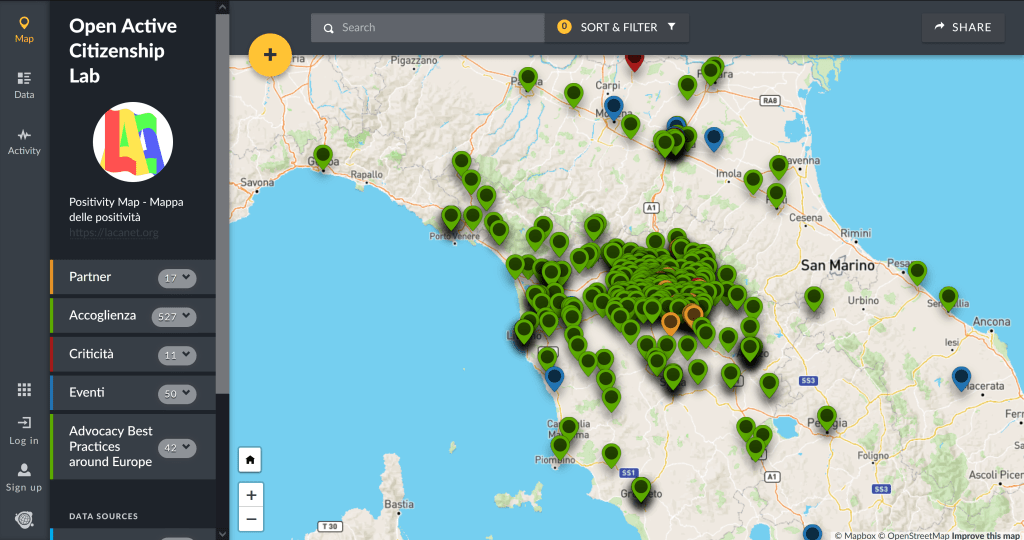Zoom out on the map
The image size is (1024, 540).
(251, 519)
